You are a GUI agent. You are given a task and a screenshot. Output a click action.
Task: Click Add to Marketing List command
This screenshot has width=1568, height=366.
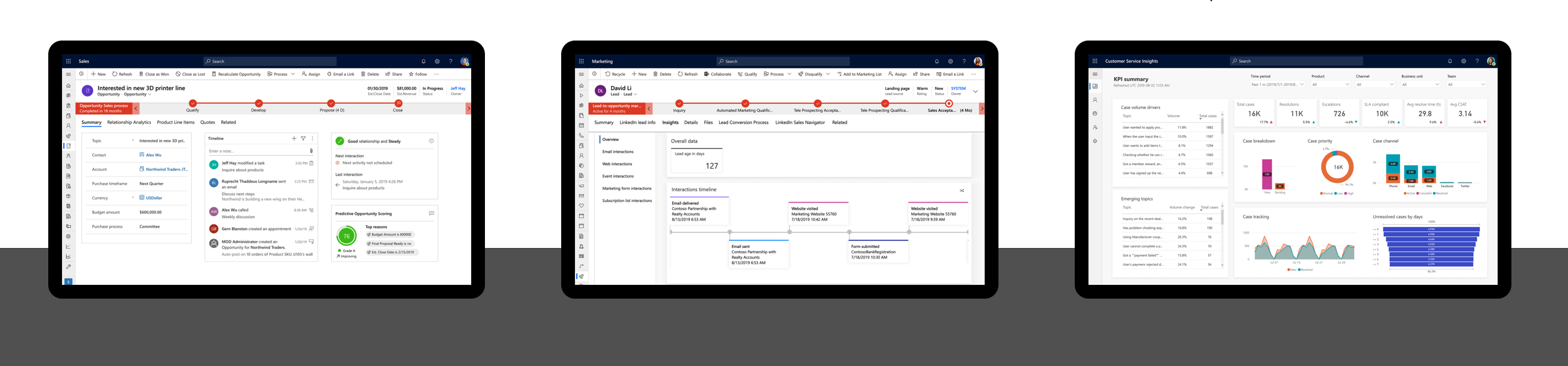(x=860, y=75)
